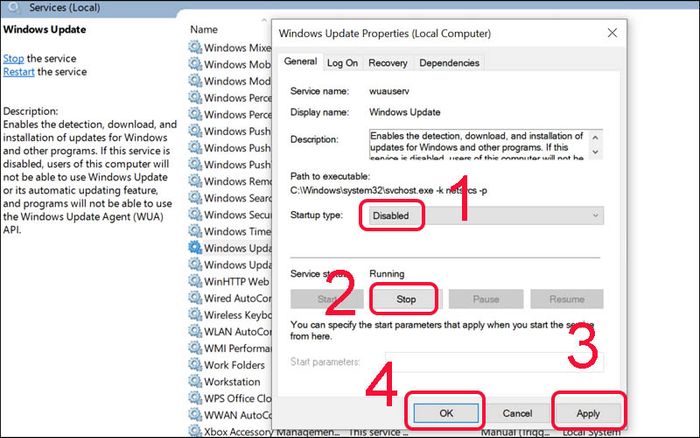Click the gear icon beside Windows Sear service
Image resolution: width=700 pixels, height=438 pixels.
pos(195,197)
